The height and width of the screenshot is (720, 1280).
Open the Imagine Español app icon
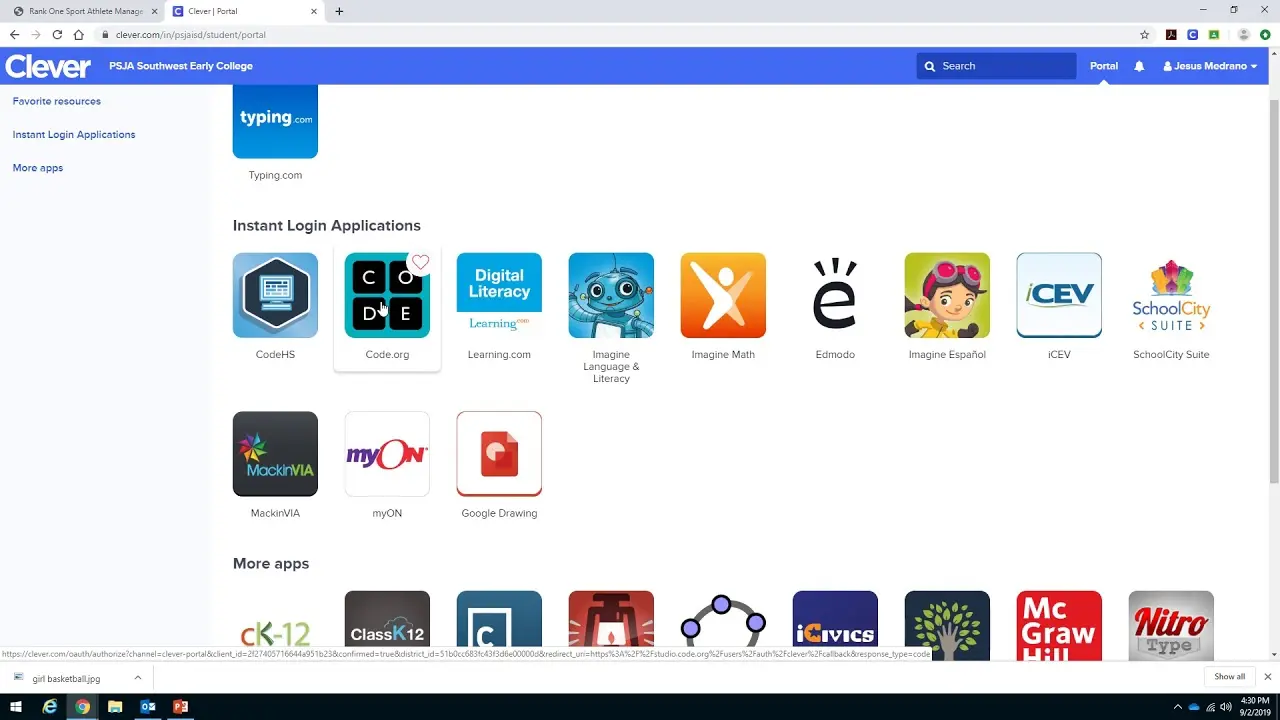[947, 295]
